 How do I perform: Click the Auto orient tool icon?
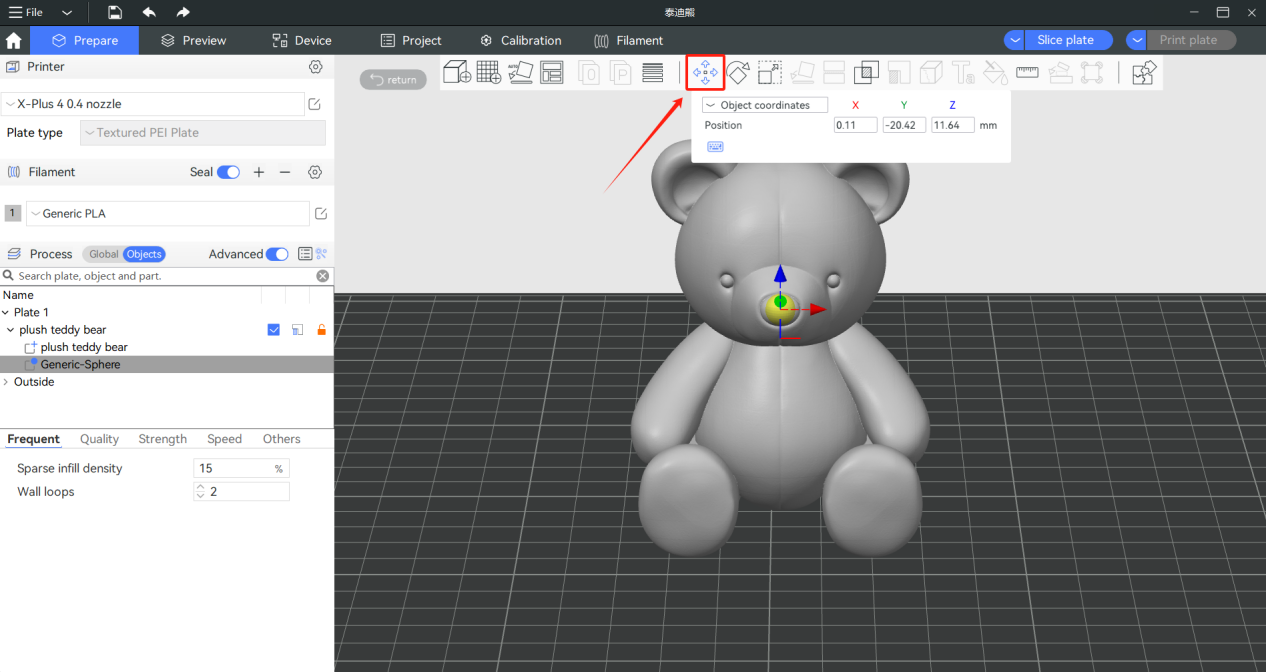click(x=520, y=72)
